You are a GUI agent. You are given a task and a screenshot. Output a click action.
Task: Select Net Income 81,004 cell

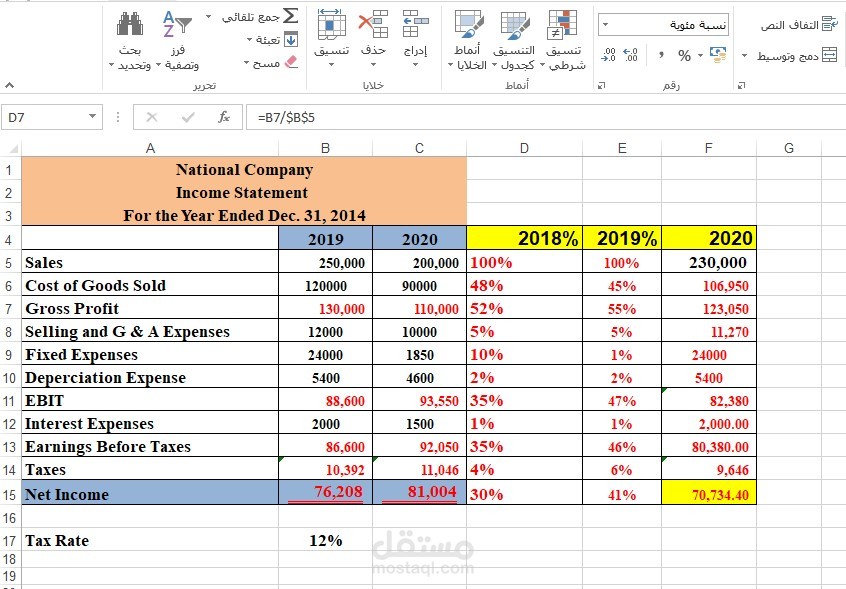[419, 494]
